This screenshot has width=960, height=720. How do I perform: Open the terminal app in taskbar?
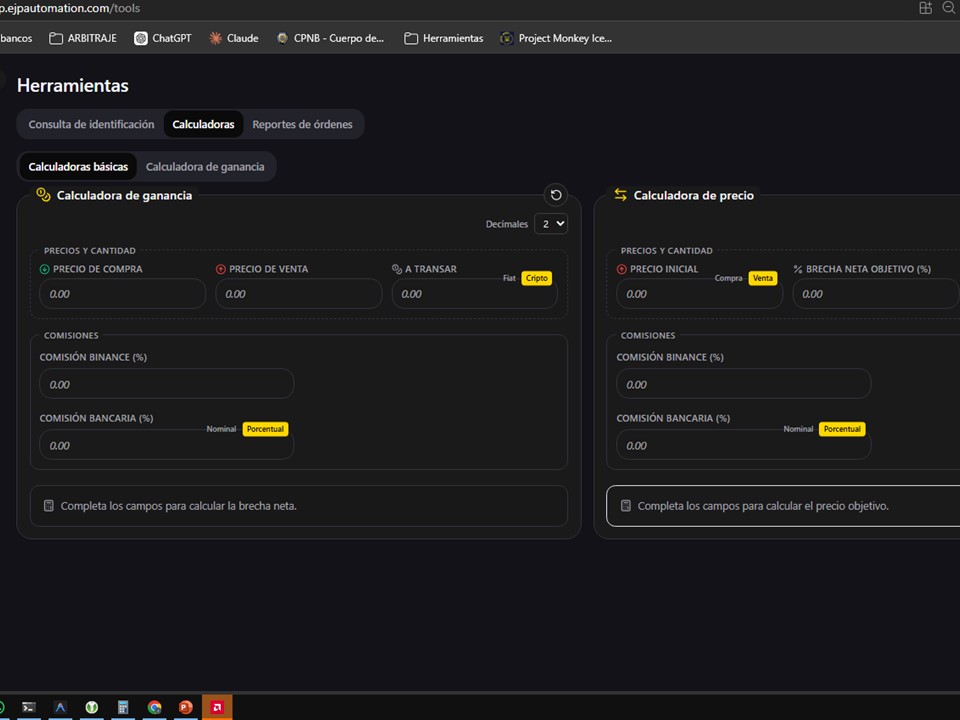tap(29, 708)
